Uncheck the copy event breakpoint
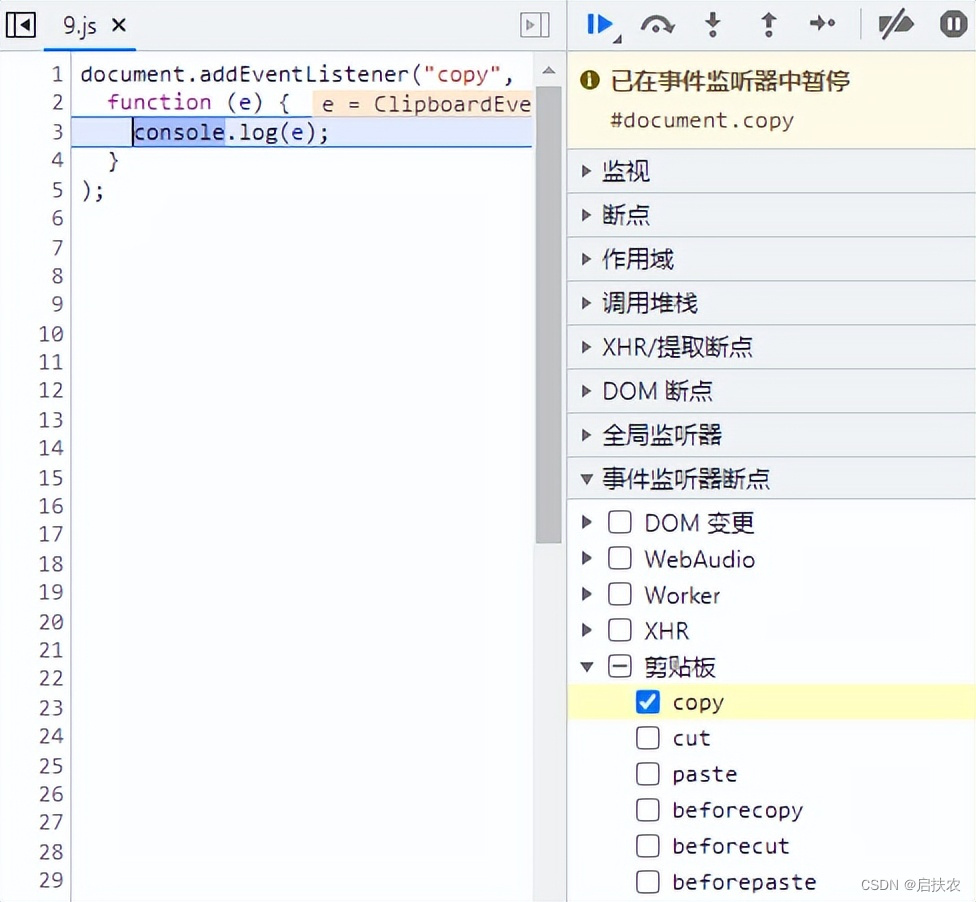Screen dimensions: 976x902 tap(648, 702)
